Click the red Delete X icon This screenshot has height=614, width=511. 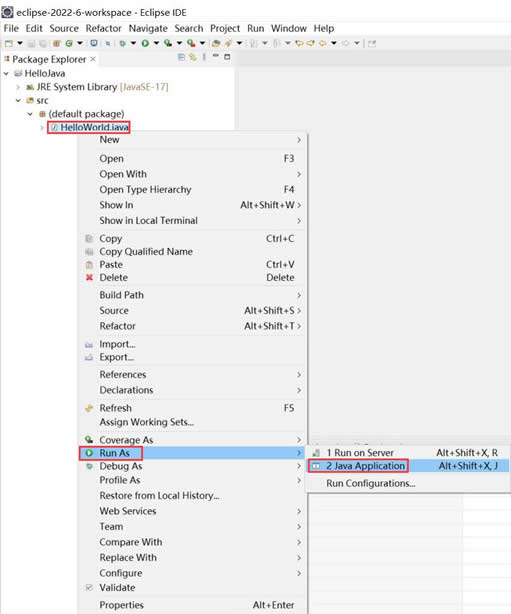point(89,277)
